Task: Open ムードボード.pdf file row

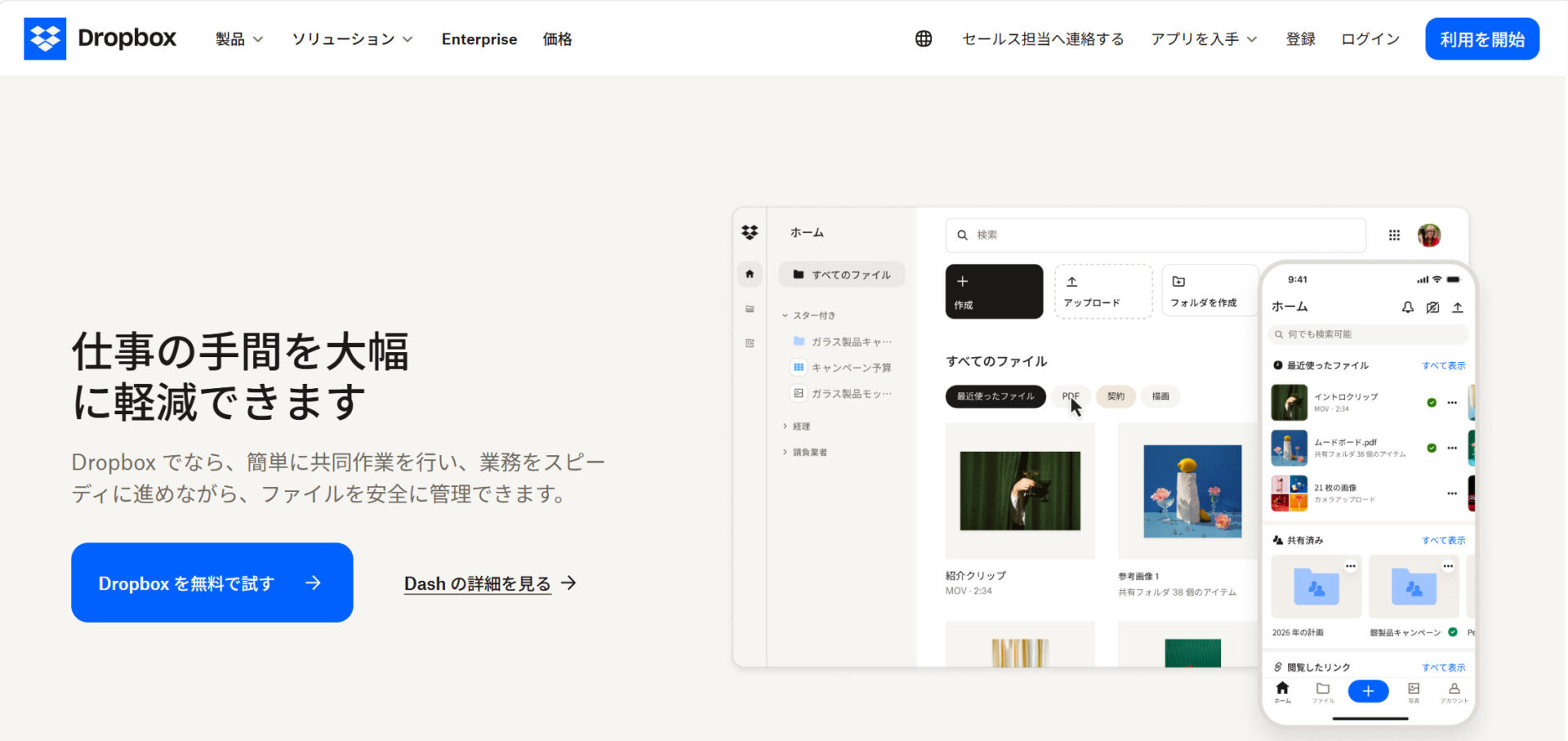Action: coord(1369,448)
